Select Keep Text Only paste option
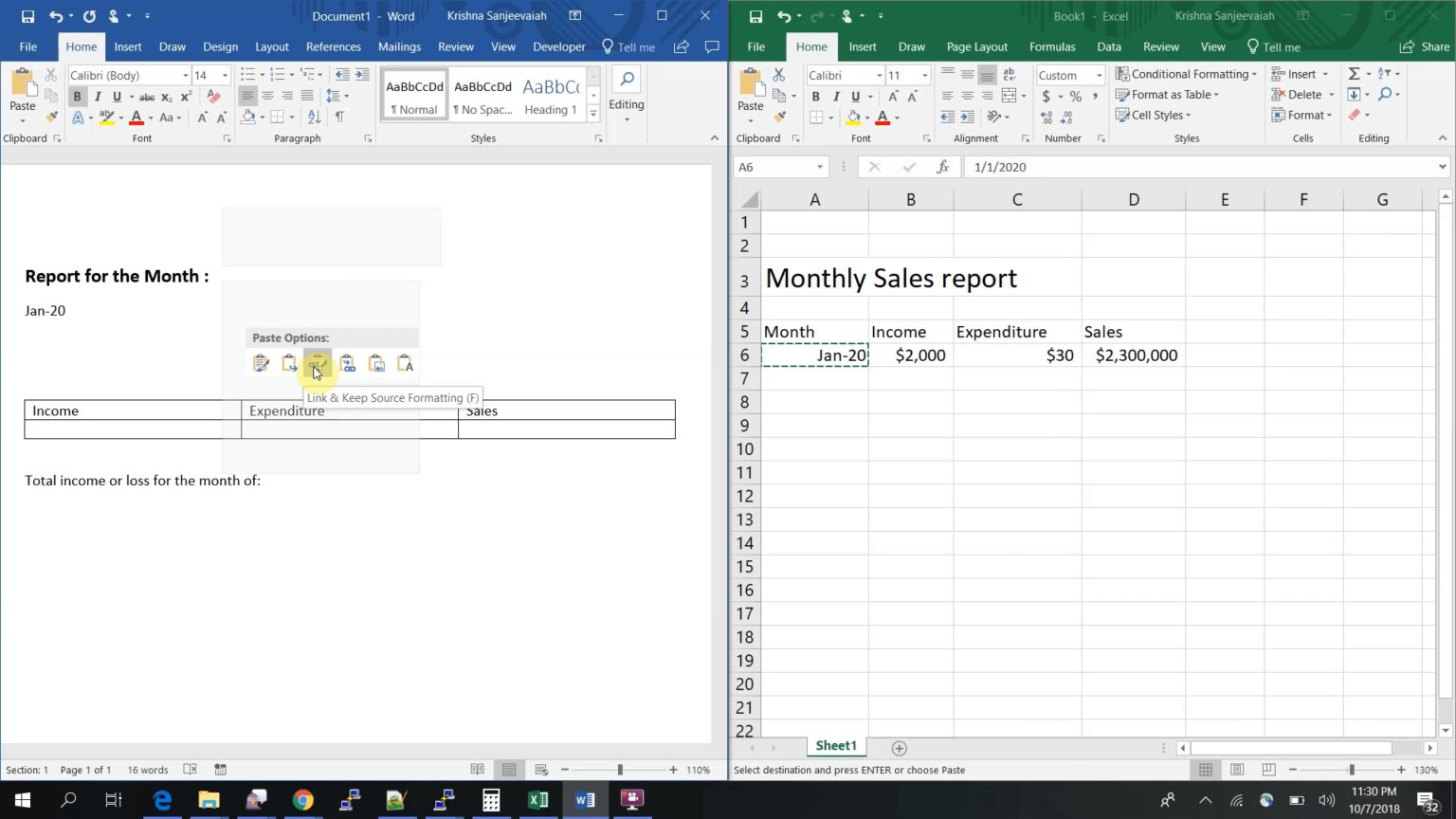Viewport: 1456px width, 819px height. 405,363
